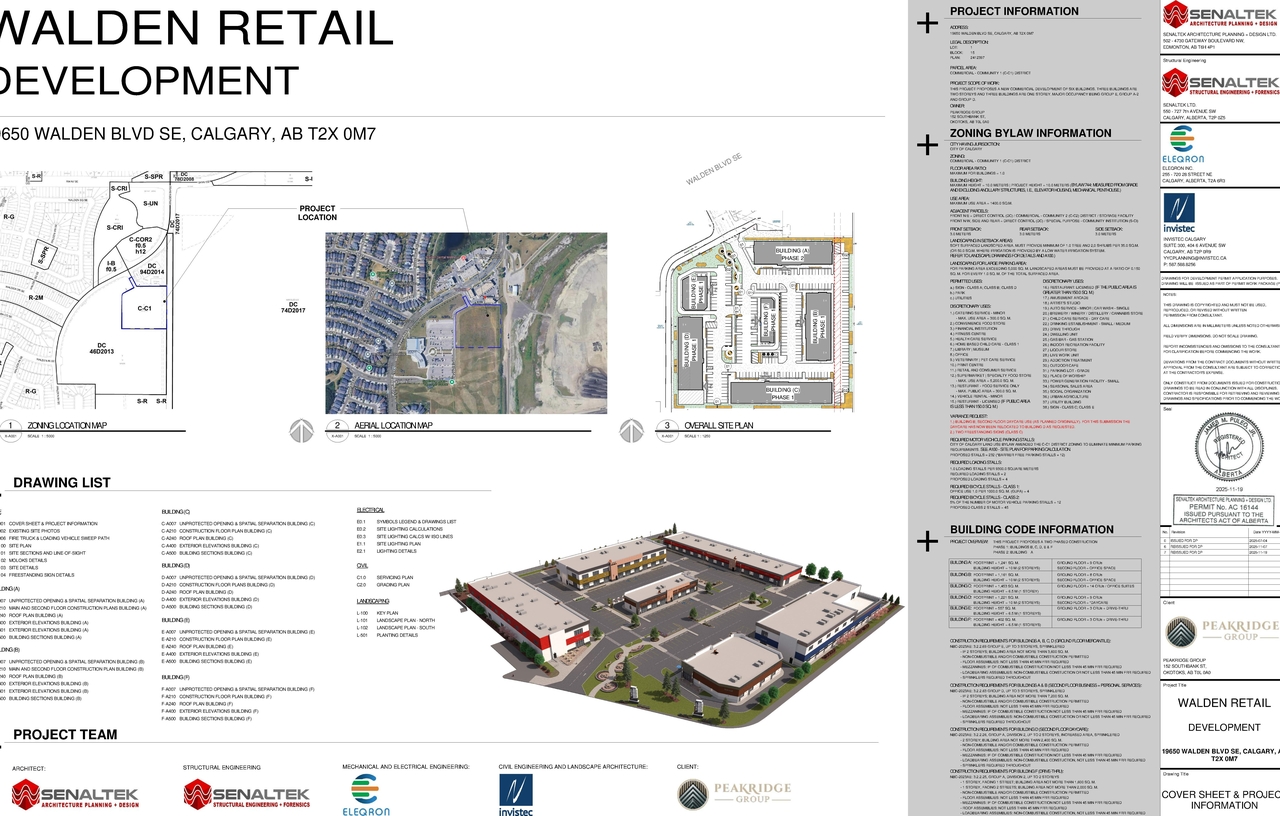Click the aerial location photo
This screenshot has width=1280, height=816.
coord(466,322)
